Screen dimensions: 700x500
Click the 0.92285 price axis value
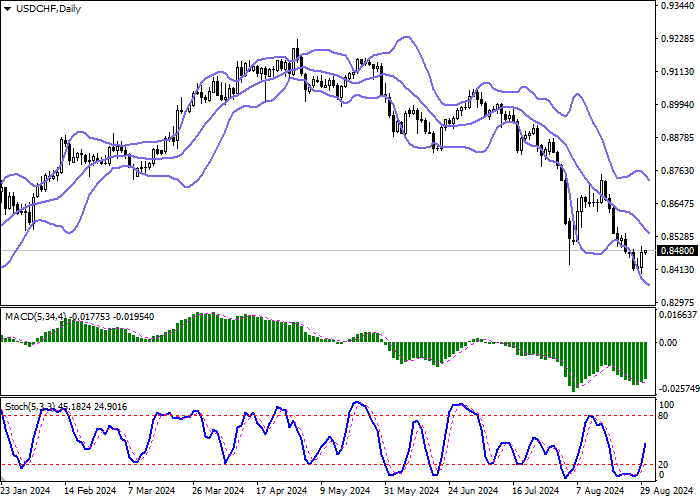tap(678, 39)
